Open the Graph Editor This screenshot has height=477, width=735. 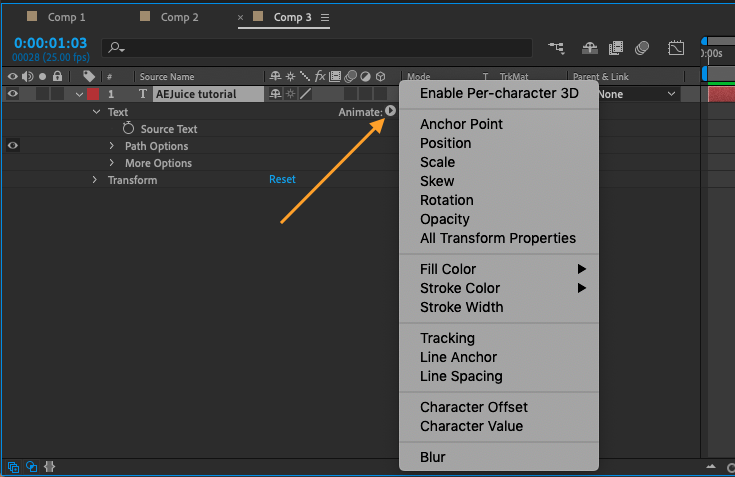pyautogui.click(x=676, y=47)
